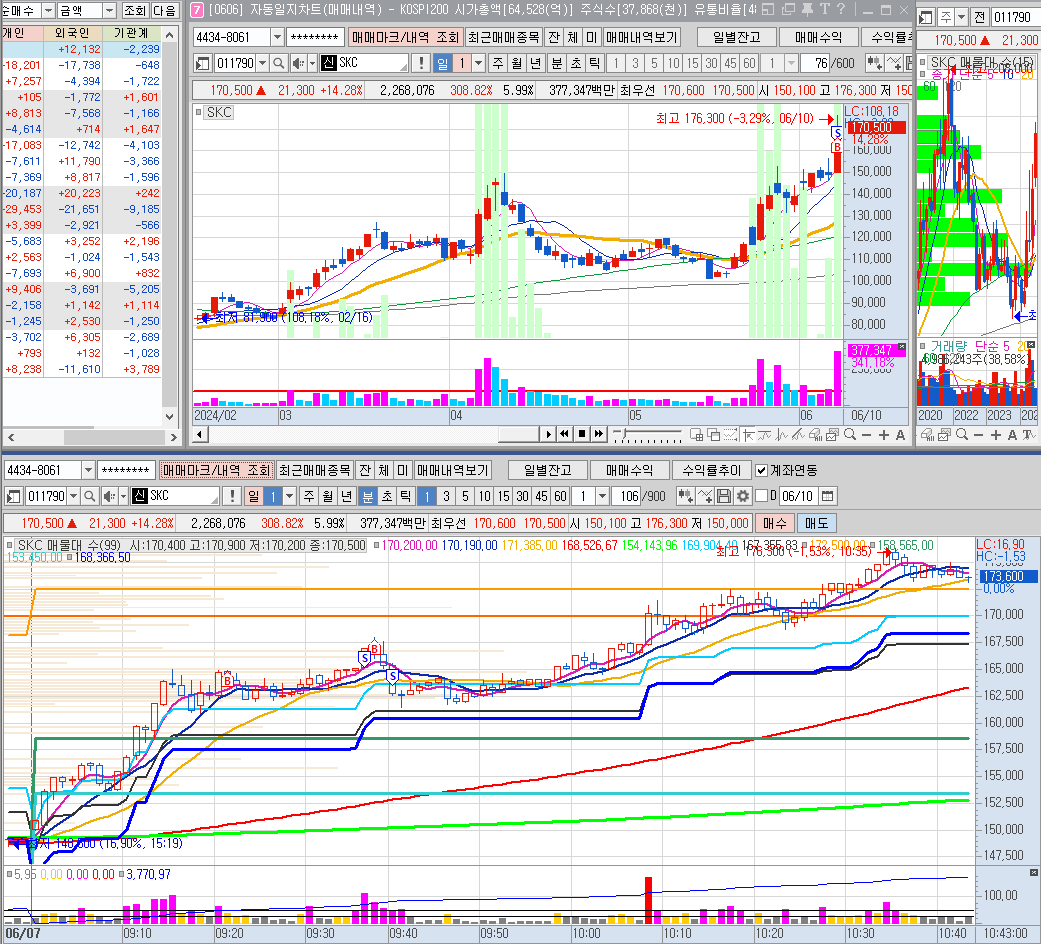
Task: Click the save floppy disk icon in lower toolbar
Action: (x=724, y=496)
